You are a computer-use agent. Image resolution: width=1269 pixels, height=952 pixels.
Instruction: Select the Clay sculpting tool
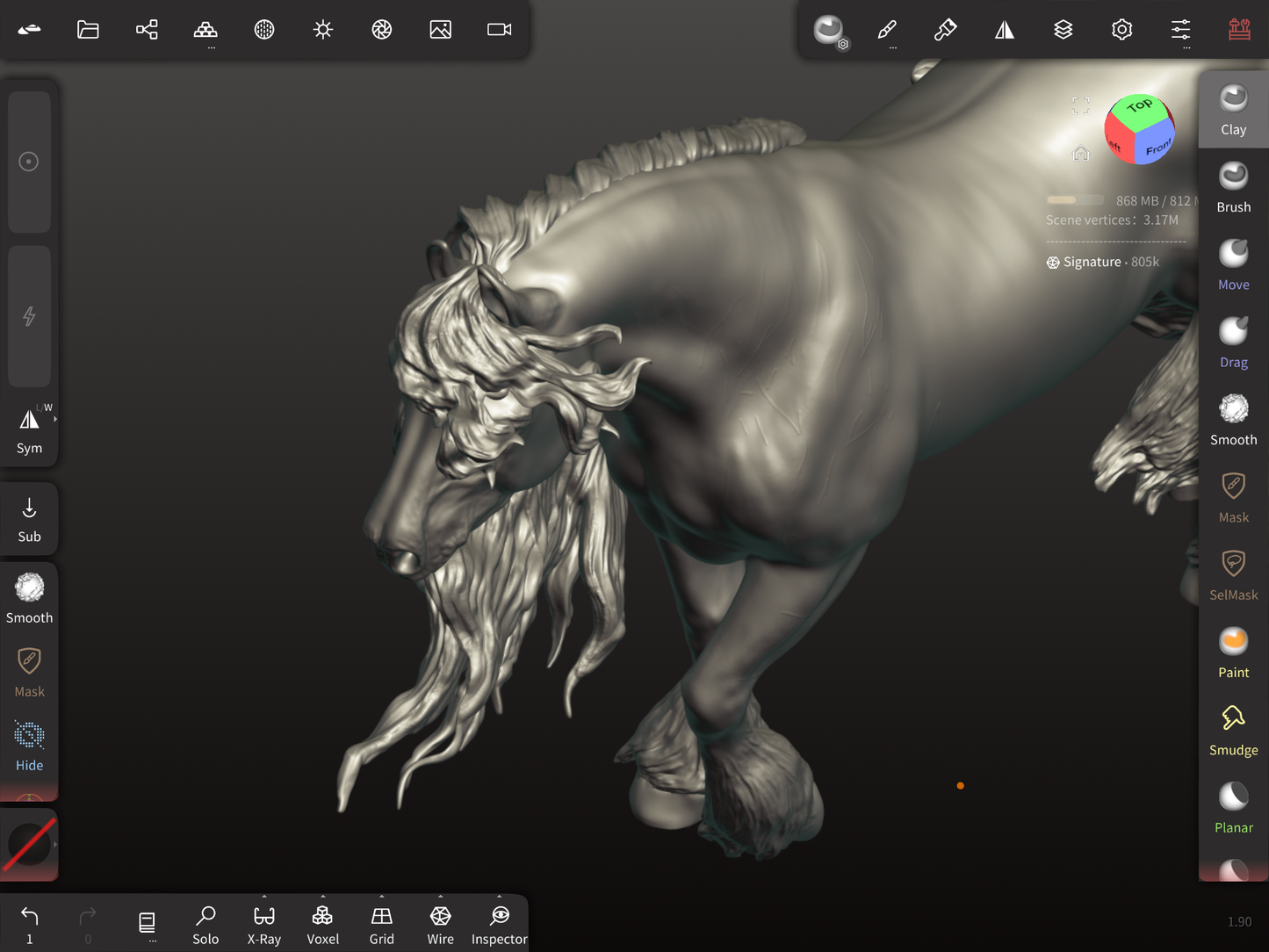coord(1233,110)
